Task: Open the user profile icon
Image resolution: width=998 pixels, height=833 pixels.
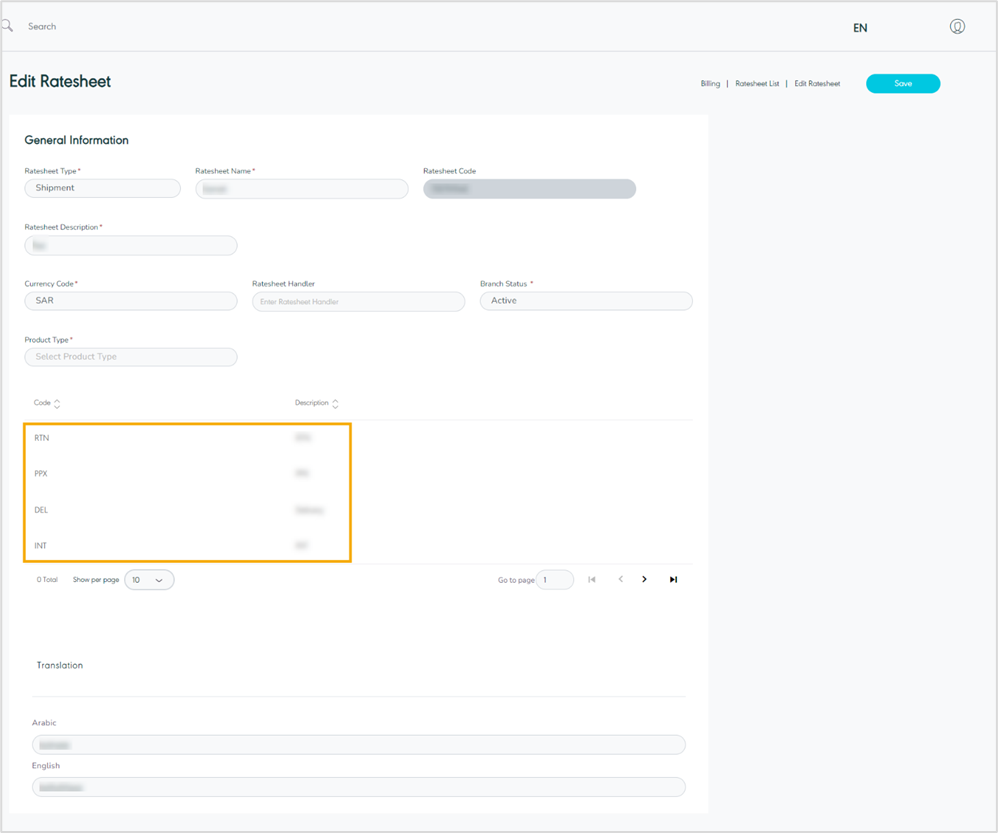Action: (x=957, y=27)
